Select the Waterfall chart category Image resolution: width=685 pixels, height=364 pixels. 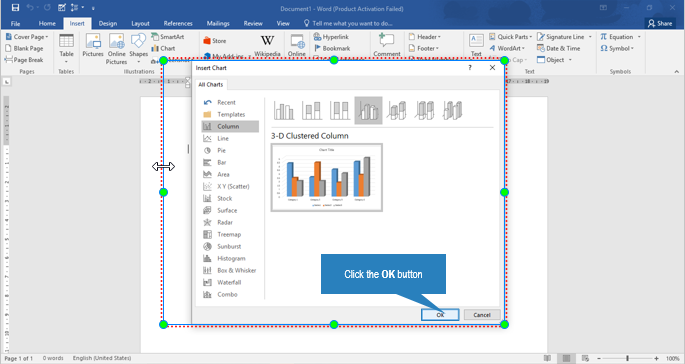click(230, 282)
